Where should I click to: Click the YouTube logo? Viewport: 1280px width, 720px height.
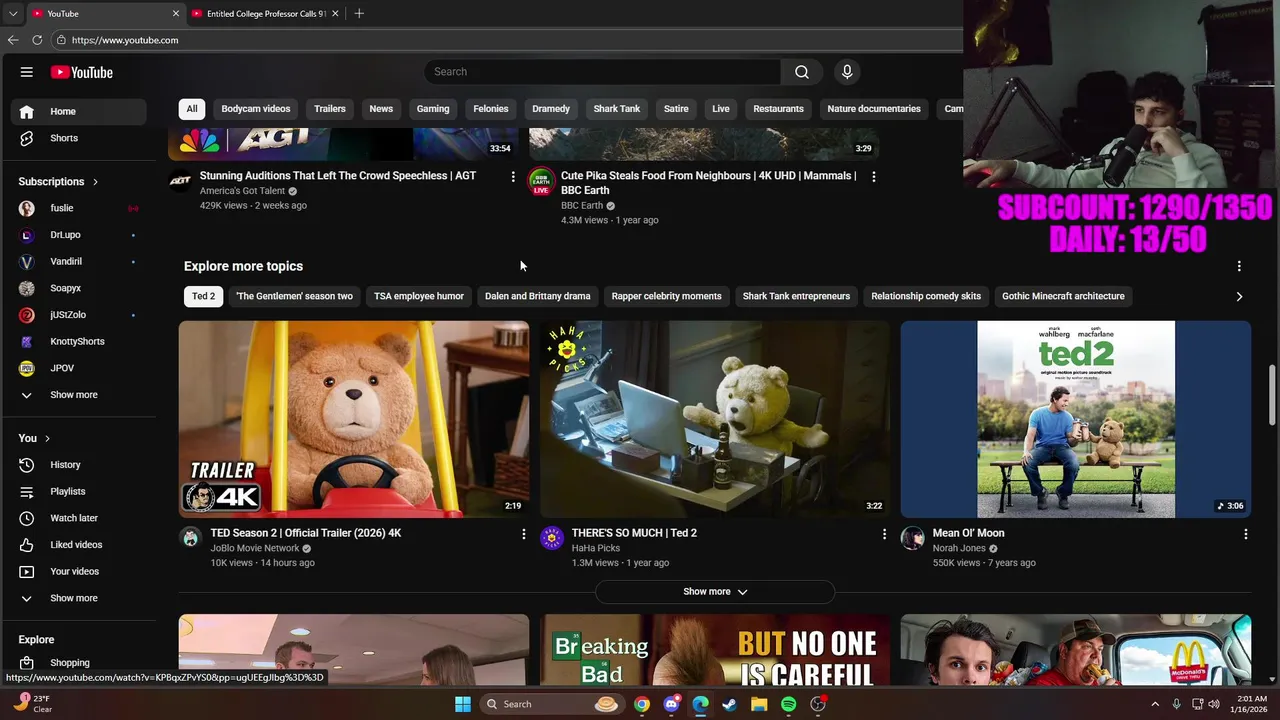[82, 72]
